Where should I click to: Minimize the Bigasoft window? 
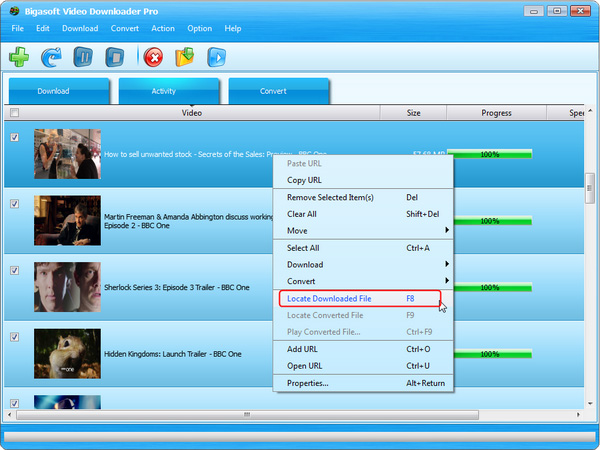[534, 11]
